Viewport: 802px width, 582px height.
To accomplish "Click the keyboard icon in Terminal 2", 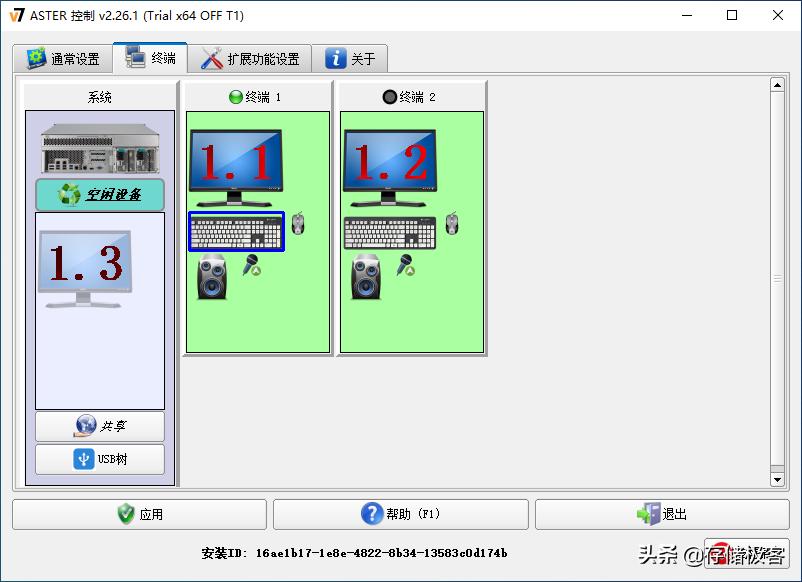I will [x=388, y=233].
